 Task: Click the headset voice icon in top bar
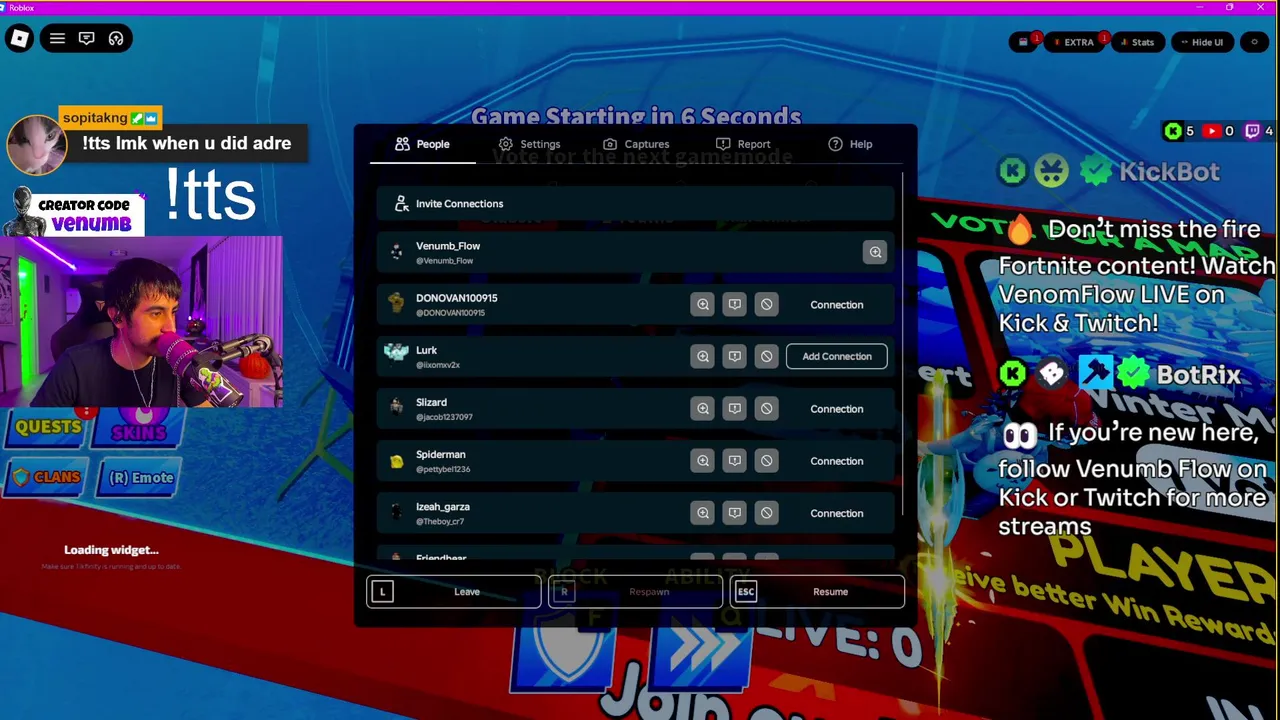116,38
